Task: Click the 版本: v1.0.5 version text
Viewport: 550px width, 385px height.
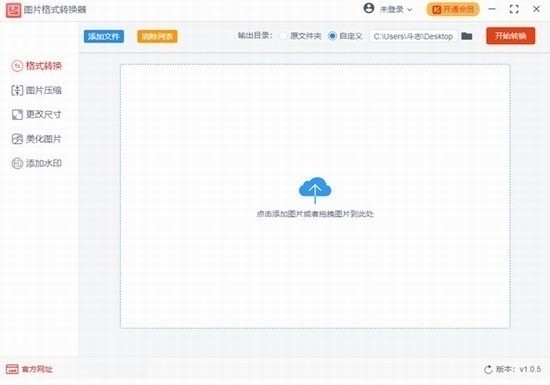Action: coord(518,369)
